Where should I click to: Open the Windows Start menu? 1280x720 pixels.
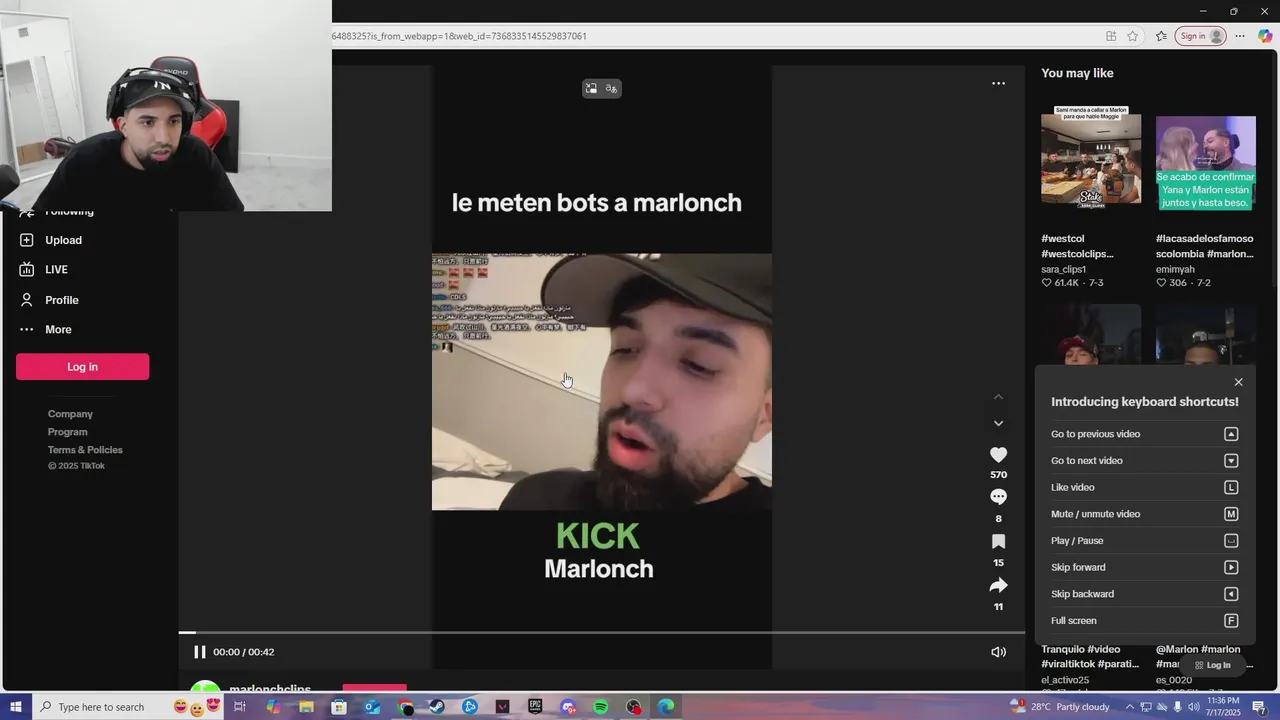point(16,707)
